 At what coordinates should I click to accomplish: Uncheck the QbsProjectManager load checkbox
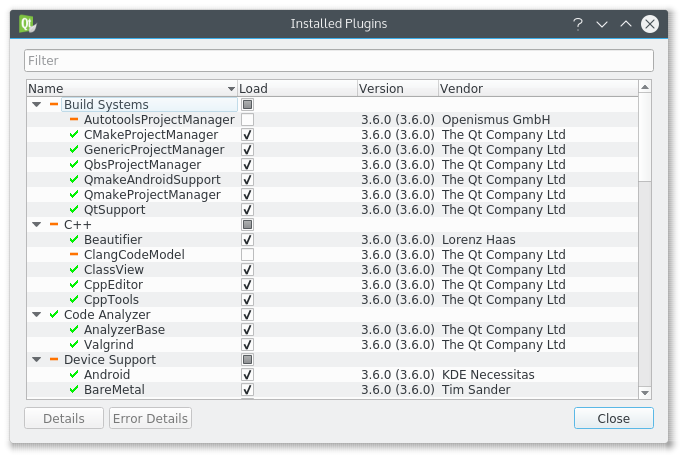point(247,164)
